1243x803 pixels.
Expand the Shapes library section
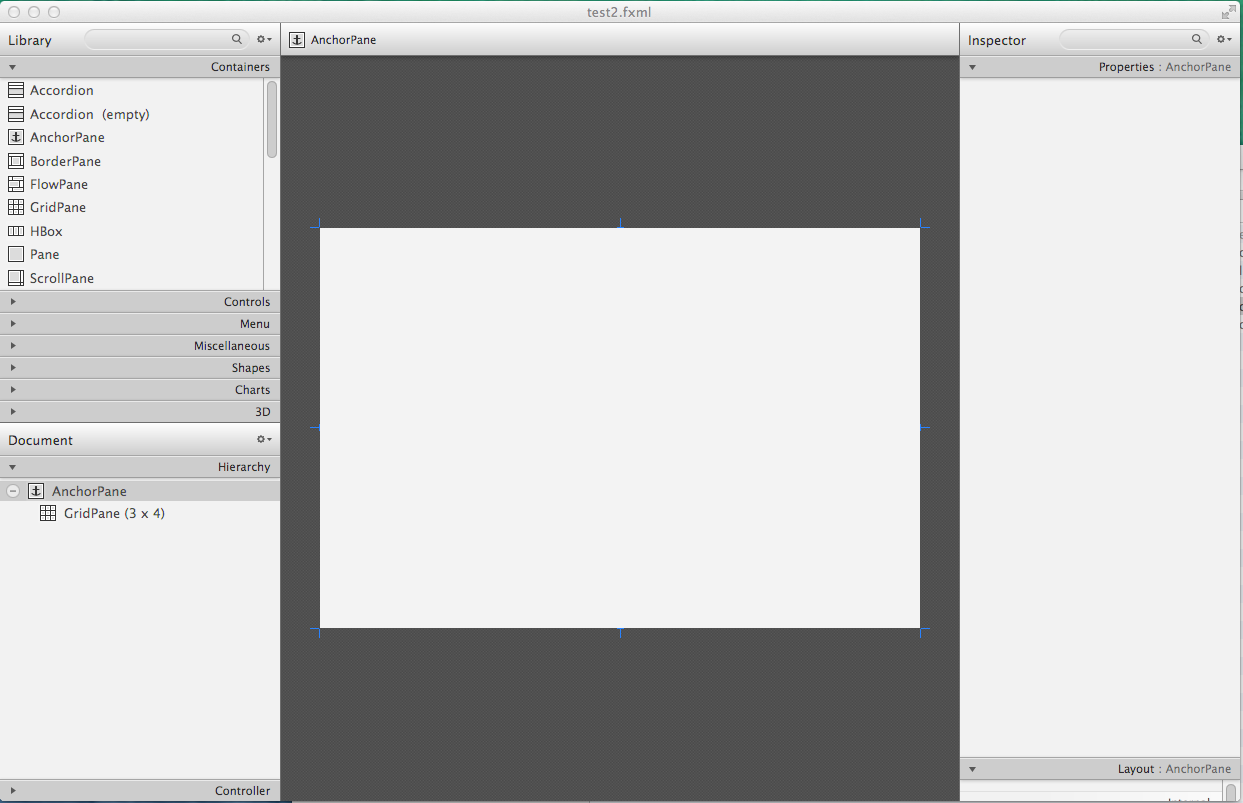coord(140,368)
